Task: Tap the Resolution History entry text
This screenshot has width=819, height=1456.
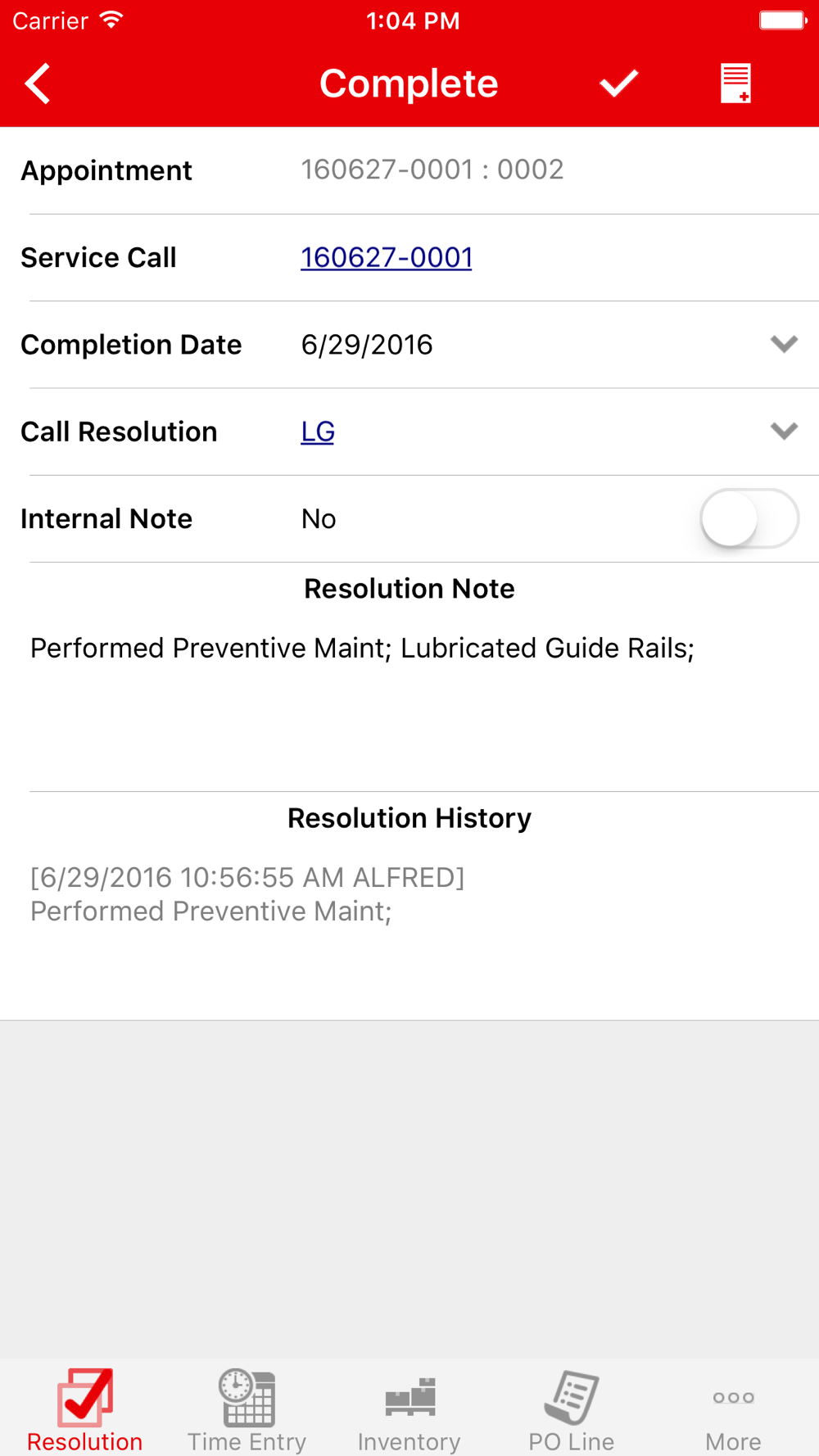Action: click(x=247, y=894)
